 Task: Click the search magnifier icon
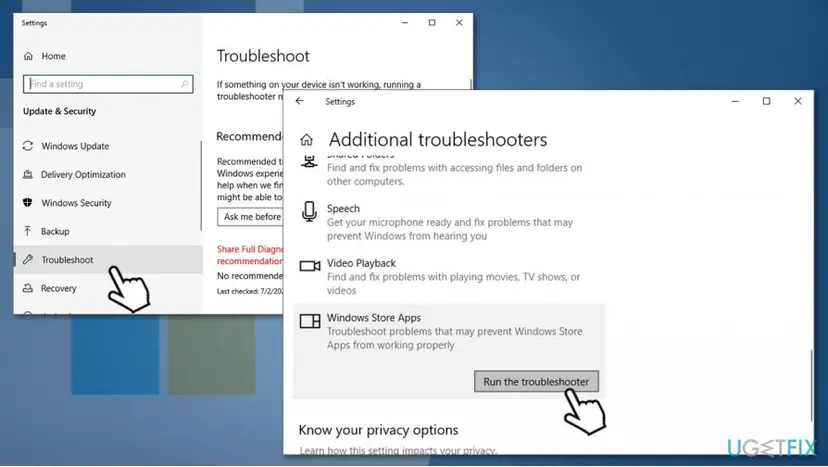(184, 84)
